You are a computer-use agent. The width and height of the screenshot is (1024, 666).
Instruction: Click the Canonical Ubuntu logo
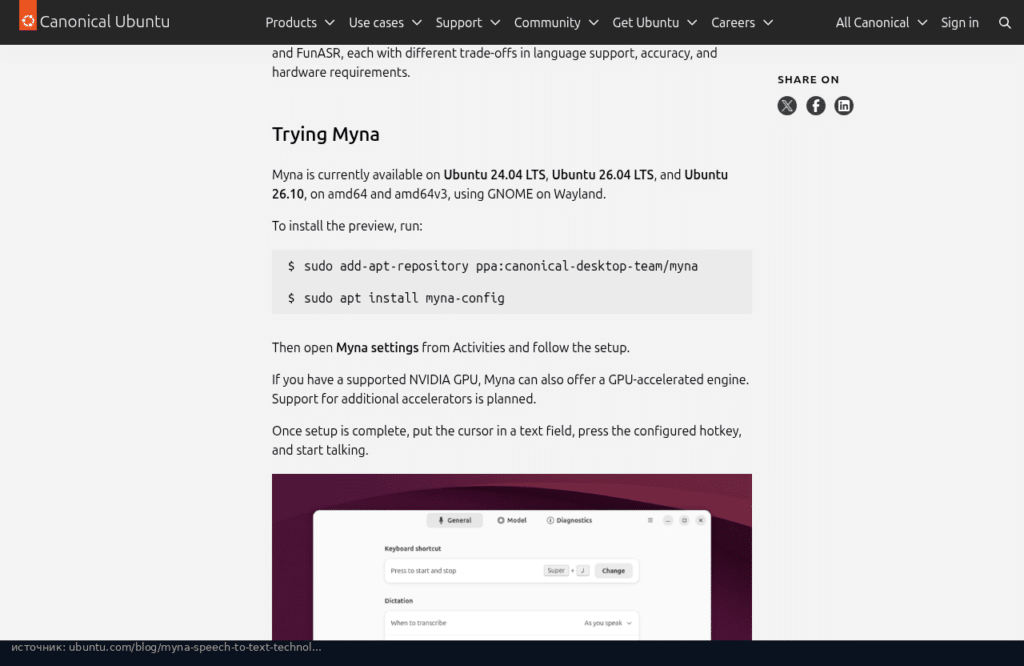(95, 21)
